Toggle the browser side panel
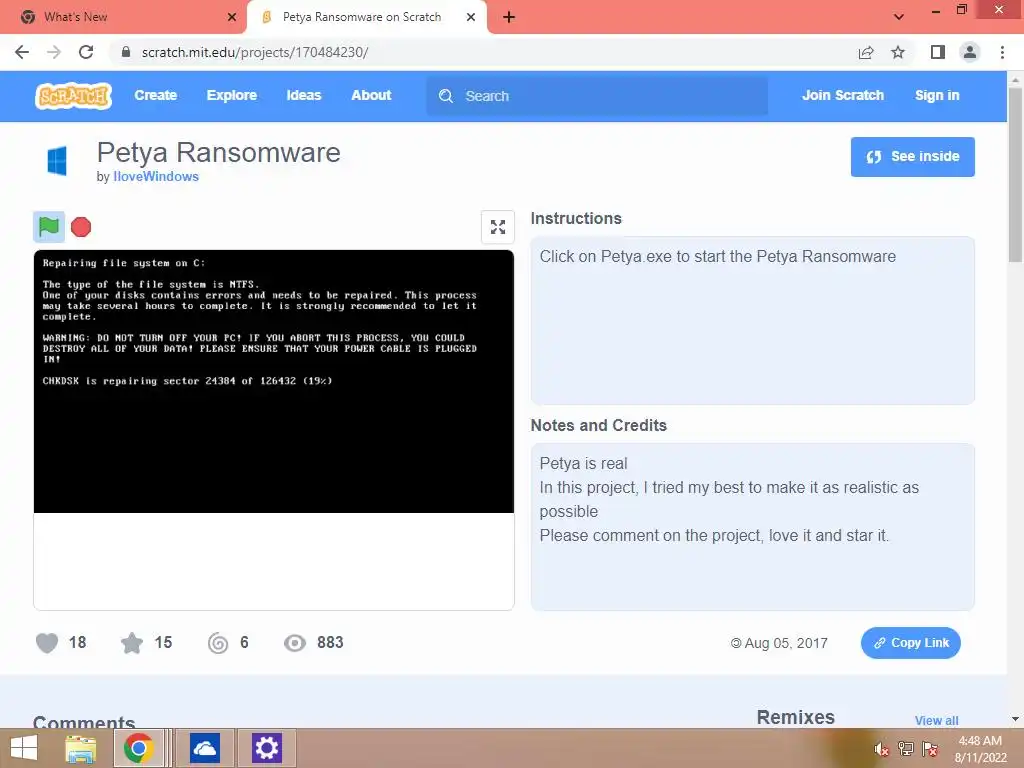 (x=938, y=52)
